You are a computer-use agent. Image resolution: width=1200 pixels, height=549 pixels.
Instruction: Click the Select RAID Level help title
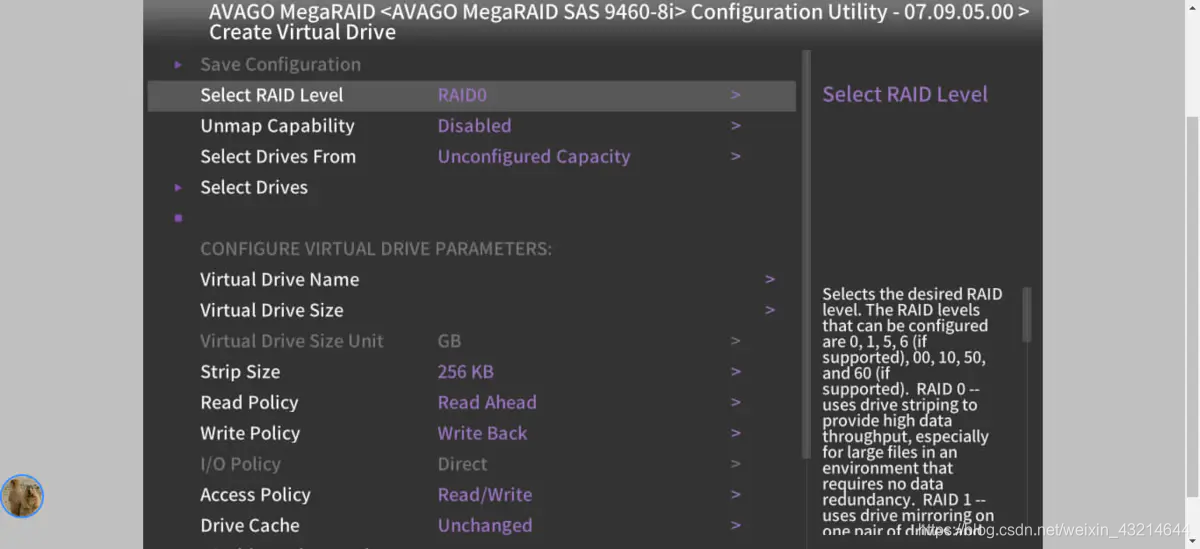coord(905,95)
